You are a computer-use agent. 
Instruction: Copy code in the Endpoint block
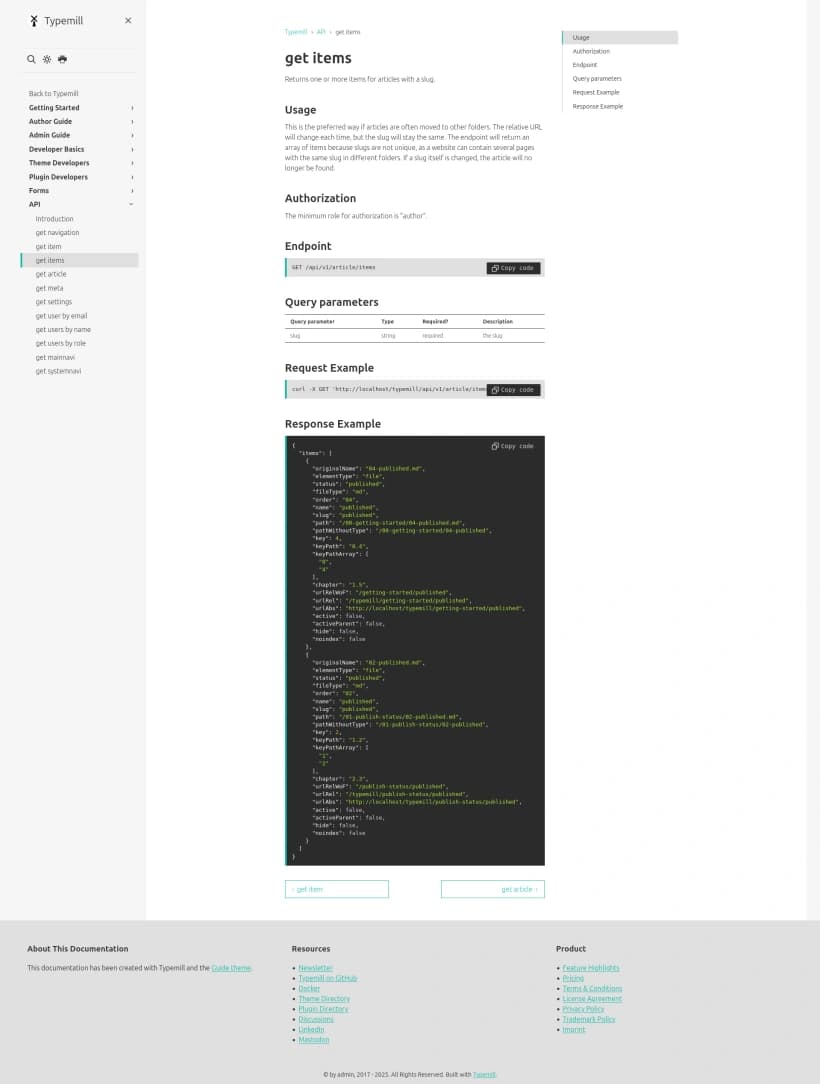point(513,268)
